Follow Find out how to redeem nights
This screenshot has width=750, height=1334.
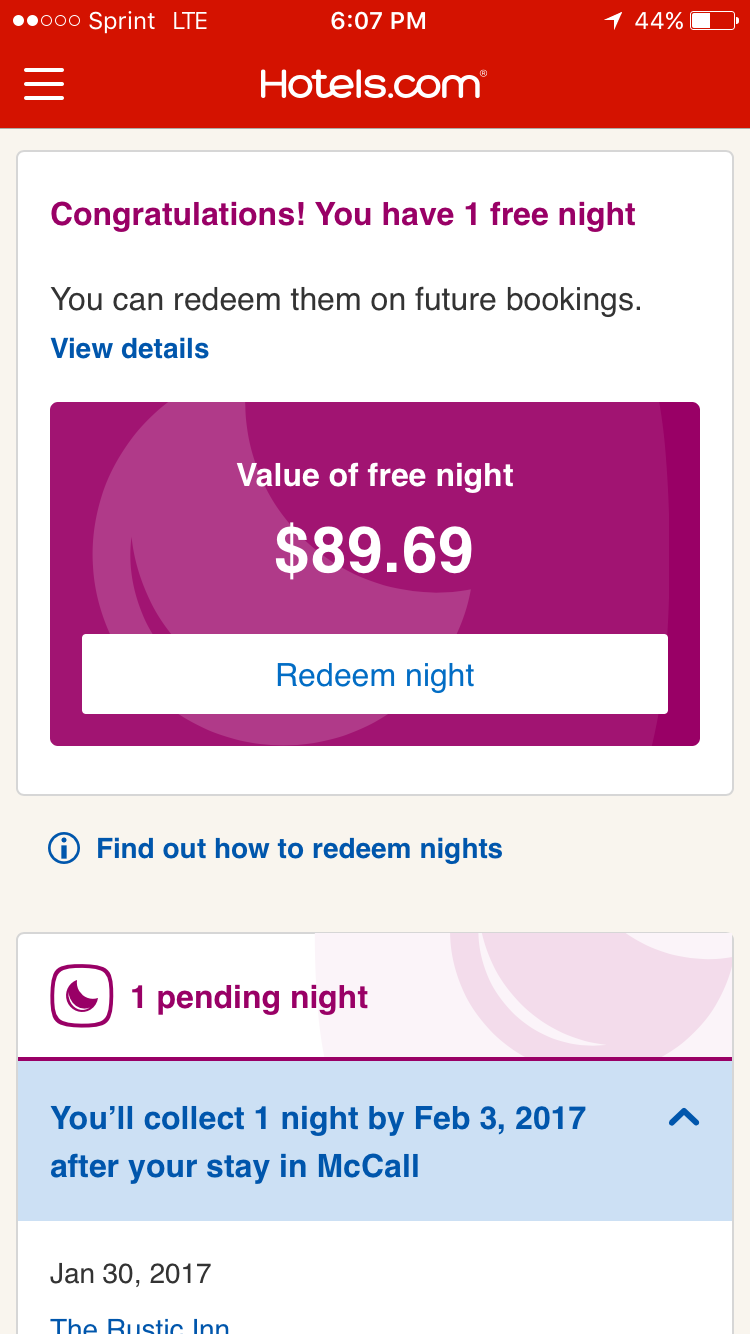298,848
